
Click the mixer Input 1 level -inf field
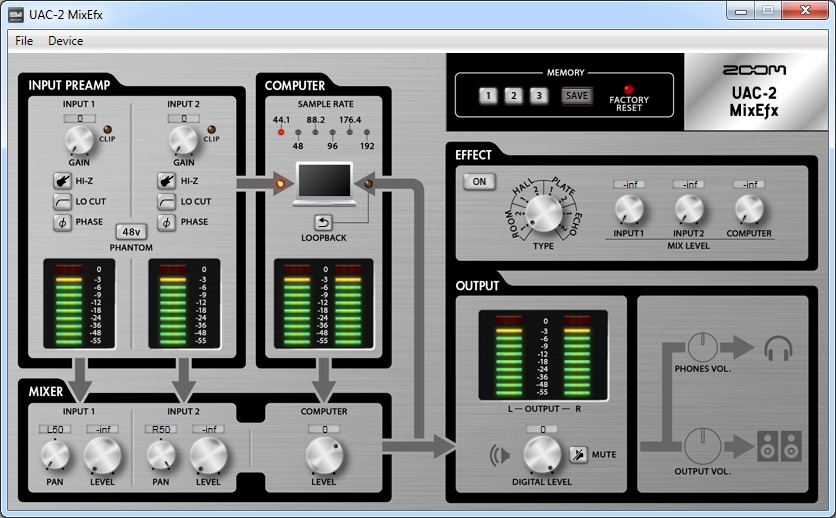pyautogui.click(x=102, y=429)
